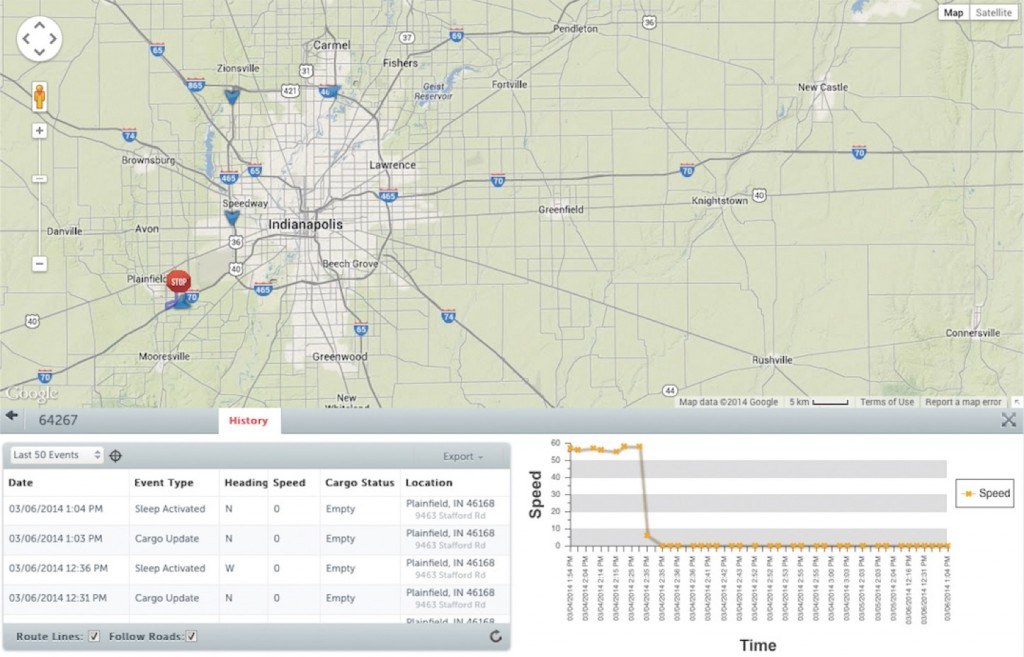Click the blue marker near Zionsville

(232, 97)
